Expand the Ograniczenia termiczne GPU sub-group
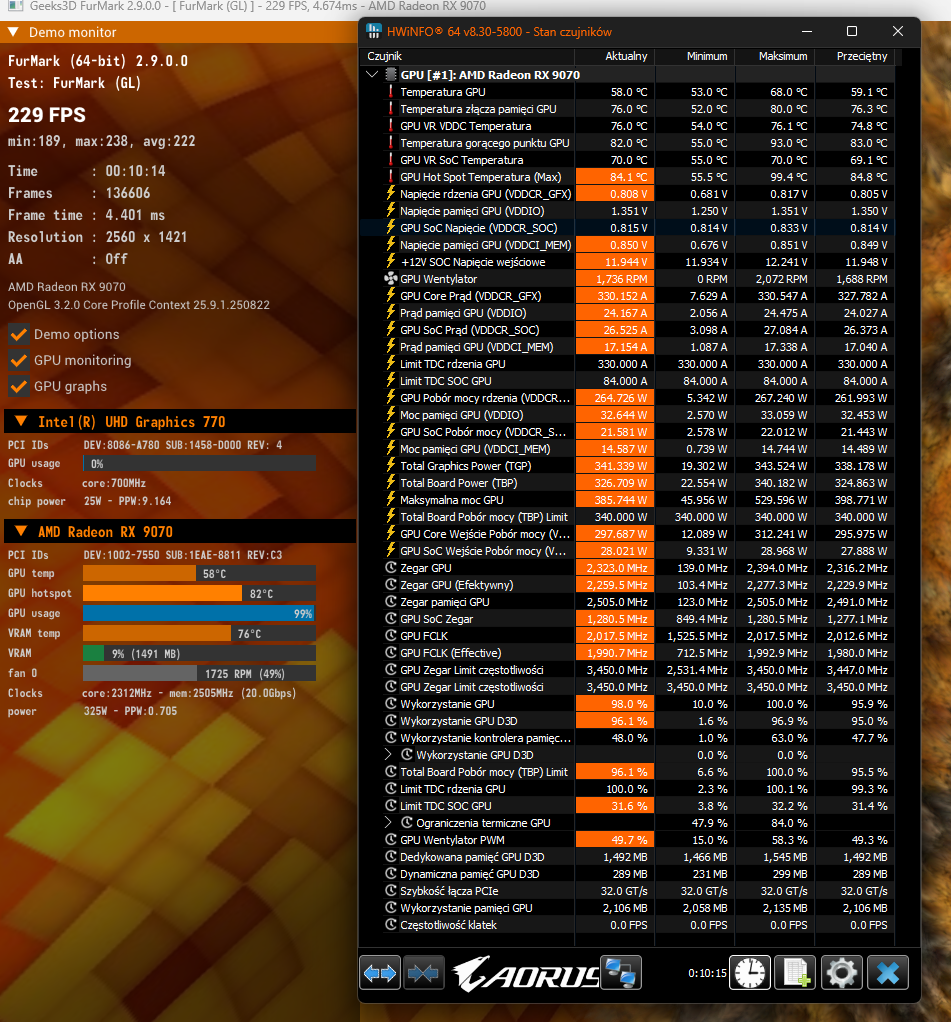 click(388, 823)
